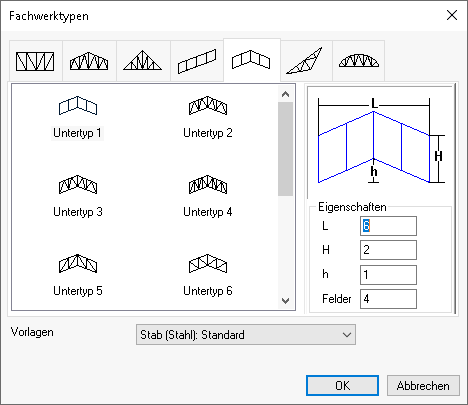
Task: Switch to the trapezoidal truss tab
Action: 89,61
